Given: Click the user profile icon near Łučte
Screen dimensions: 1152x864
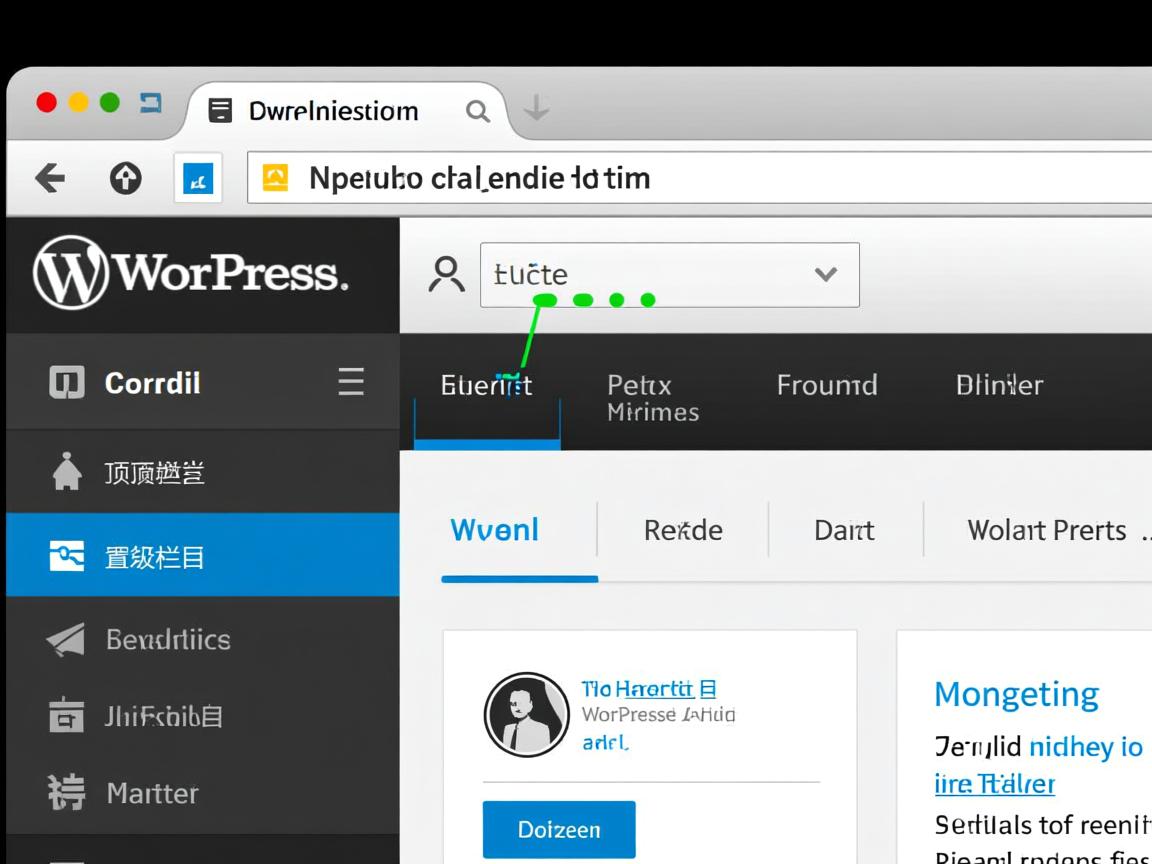Looking at the screenshot, I should 447,274.
